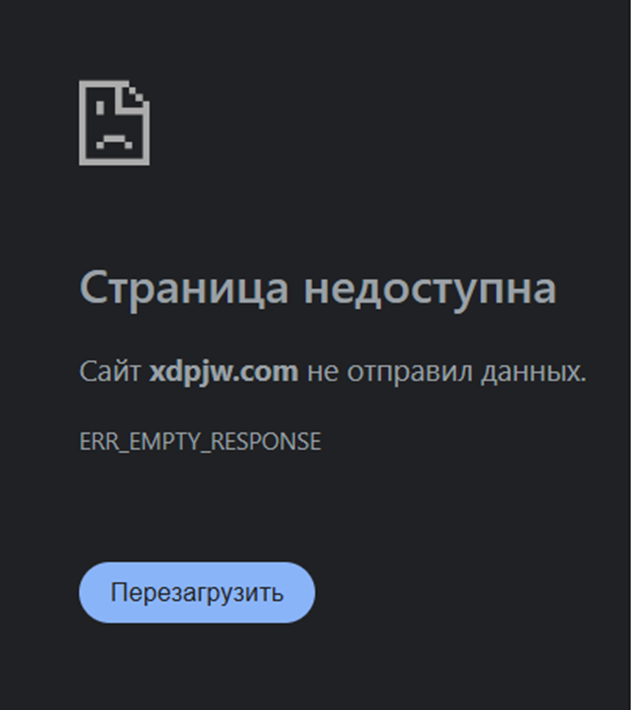This screenshot has width=631, height=710.
Task: Click the single eye on sad page icon
Action: [100, 108]
